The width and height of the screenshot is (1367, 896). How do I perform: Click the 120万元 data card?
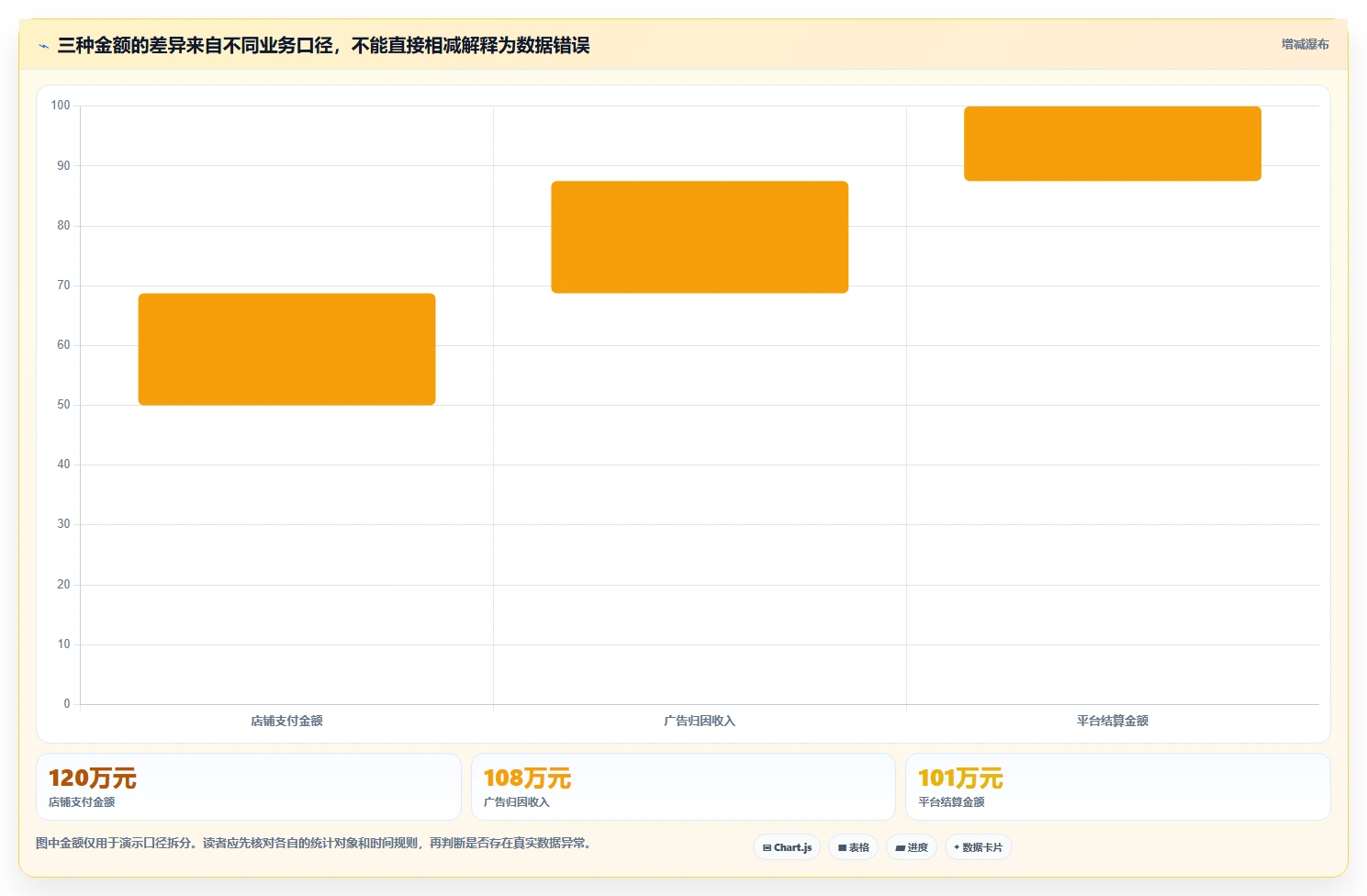pos(248,787)
